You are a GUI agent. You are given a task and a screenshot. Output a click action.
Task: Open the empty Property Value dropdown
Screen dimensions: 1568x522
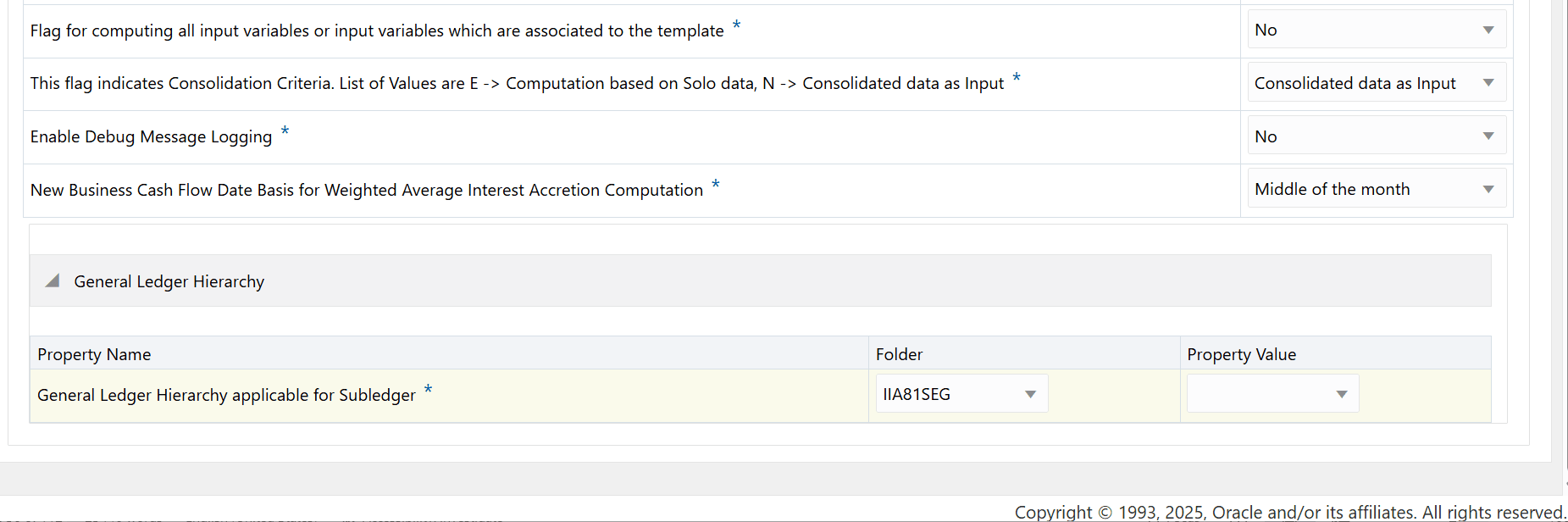tap(1272, 393)
